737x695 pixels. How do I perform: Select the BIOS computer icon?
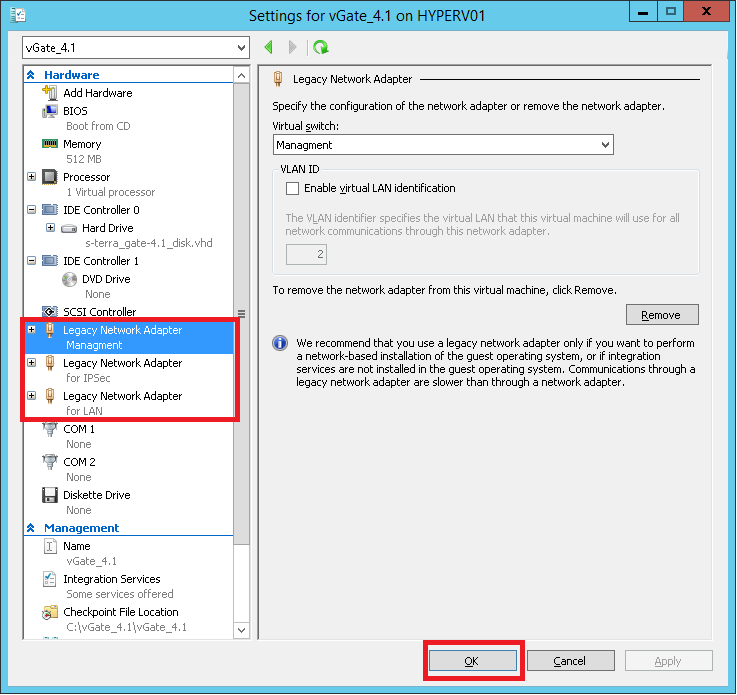(x=50, y=111)
